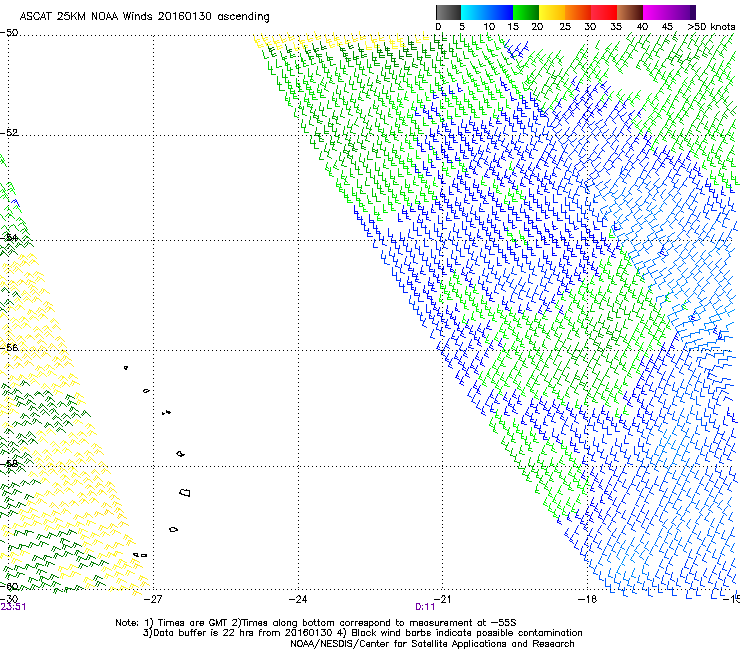Screen dimensions: 740x650
Task: Click the largest island outline in the island chain
Action: point(185,493)
